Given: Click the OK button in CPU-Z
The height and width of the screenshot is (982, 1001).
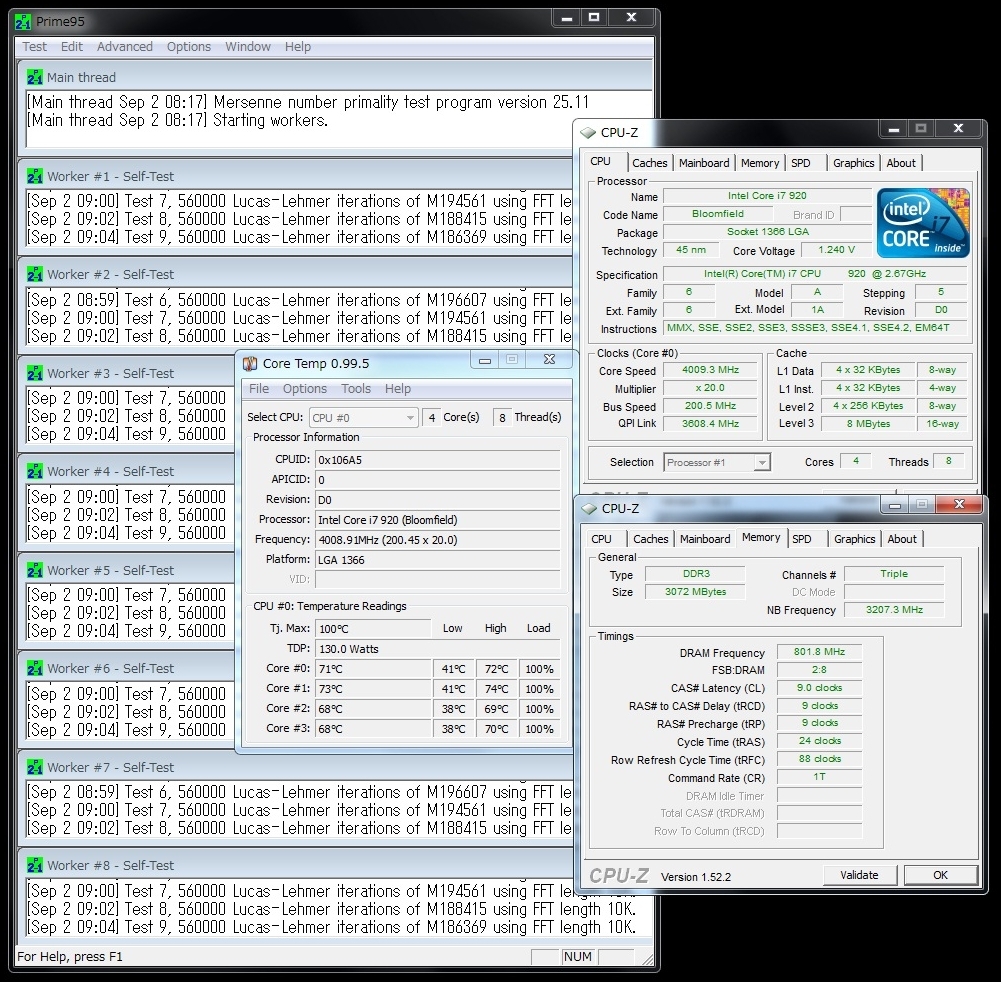Looking at the screenshot, I should click(940, 875).
